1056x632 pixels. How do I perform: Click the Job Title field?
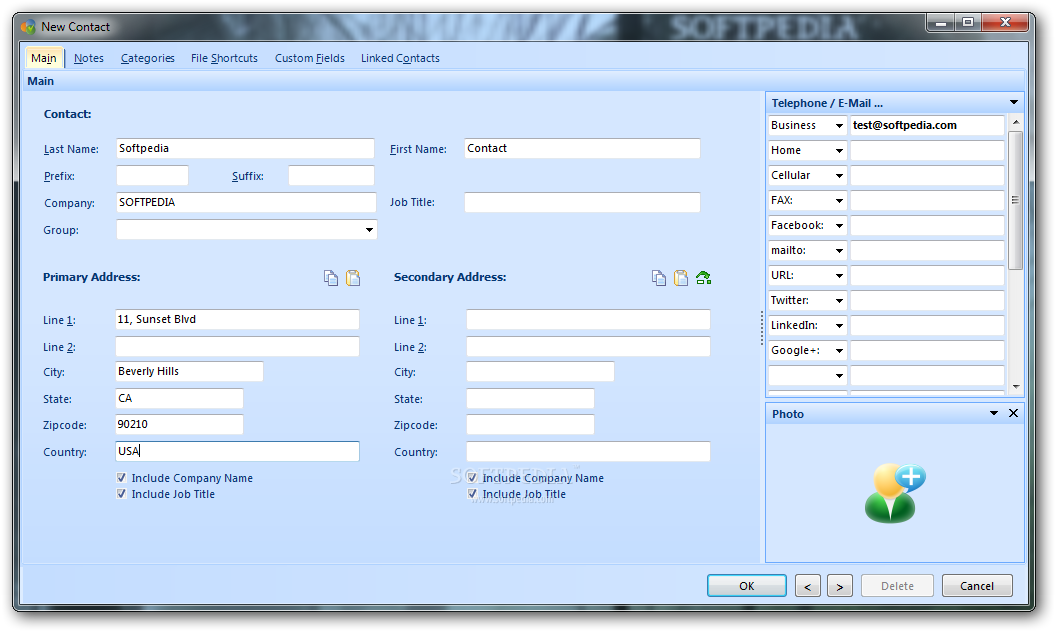click(x=582, y=202)
